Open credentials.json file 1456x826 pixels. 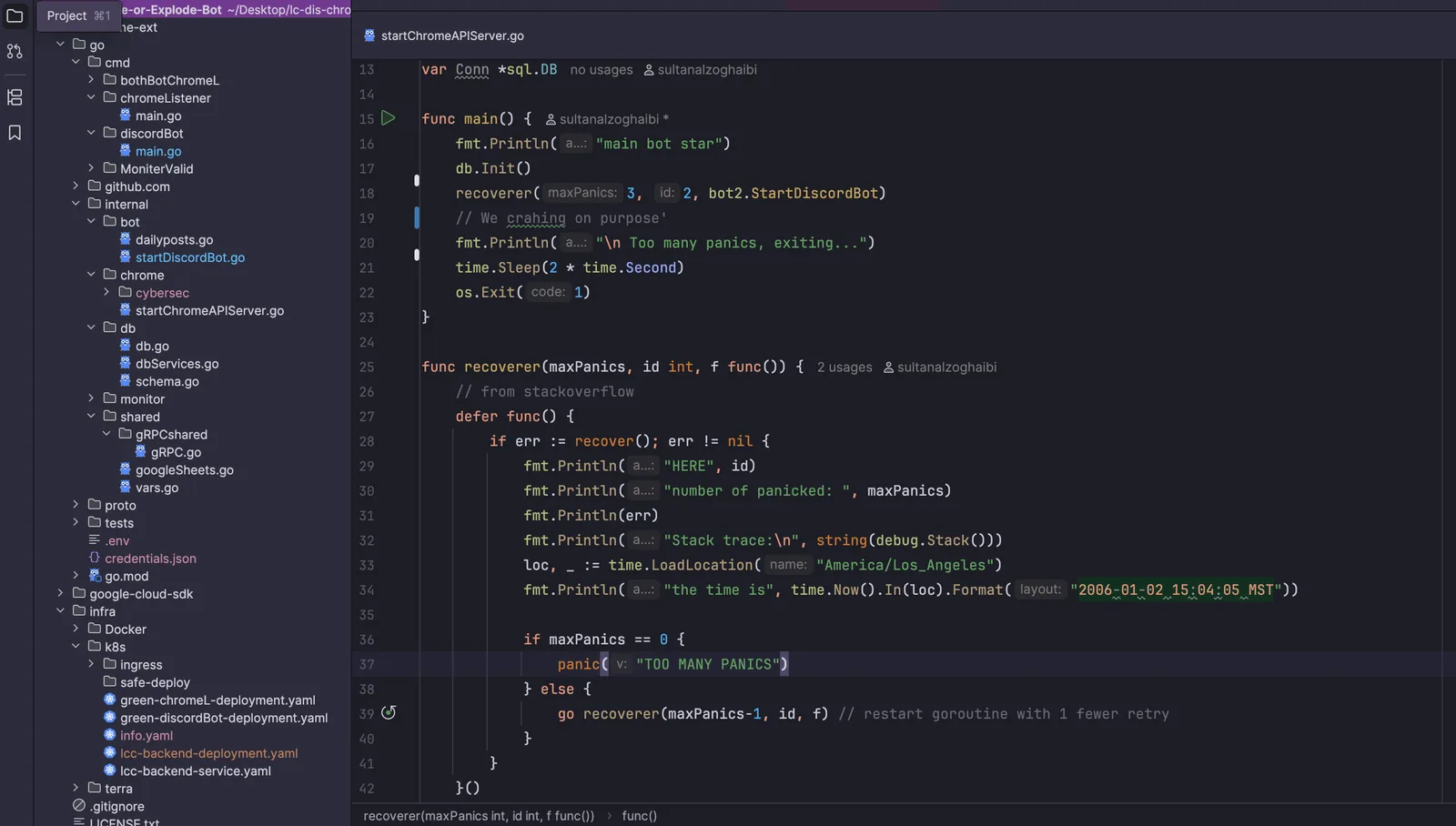[x=150, y=558]
